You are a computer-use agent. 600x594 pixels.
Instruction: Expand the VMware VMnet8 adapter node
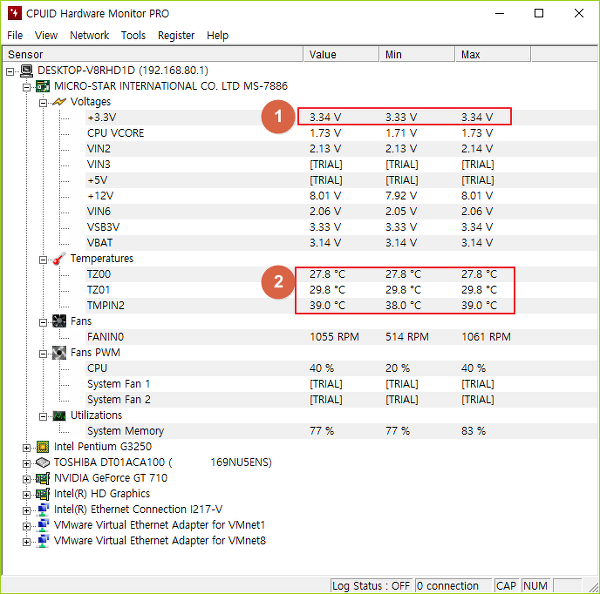(x=26, y=542)
